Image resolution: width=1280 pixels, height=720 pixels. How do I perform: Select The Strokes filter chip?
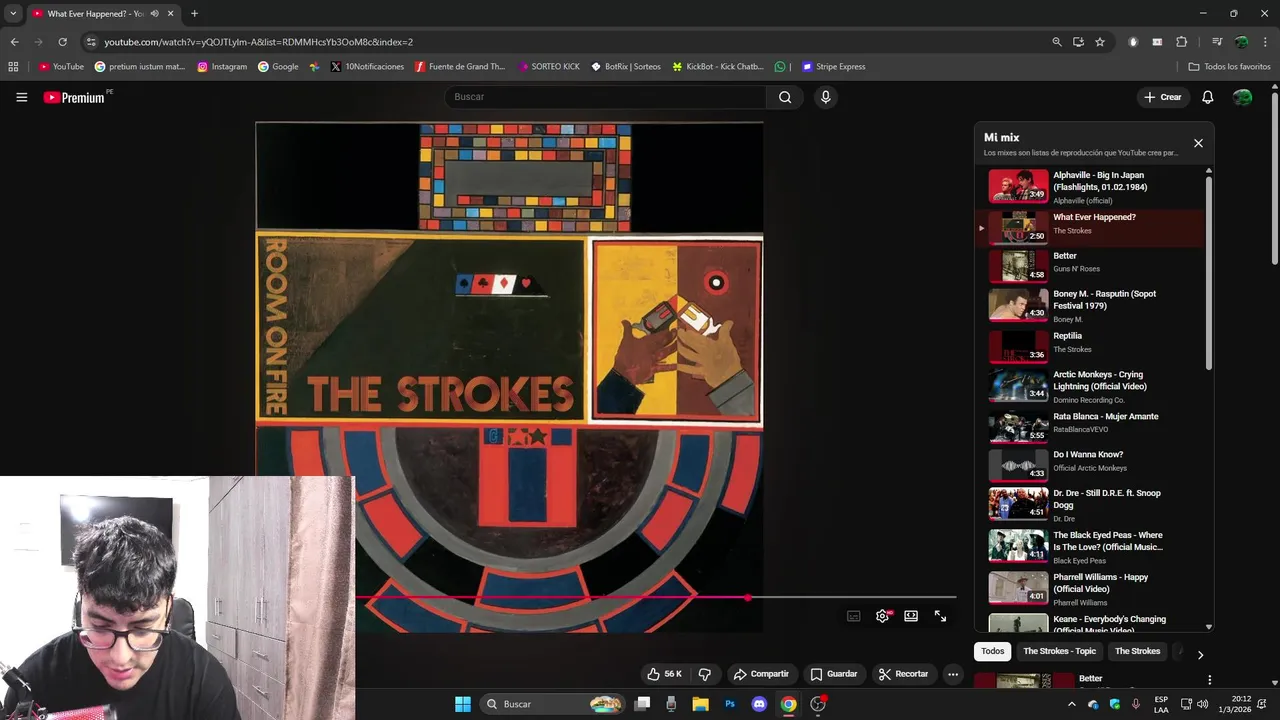(1137, 651)
